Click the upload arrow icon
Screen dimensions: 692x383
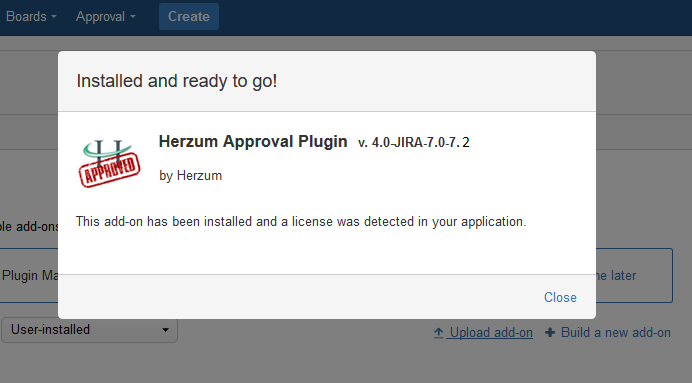438,333
